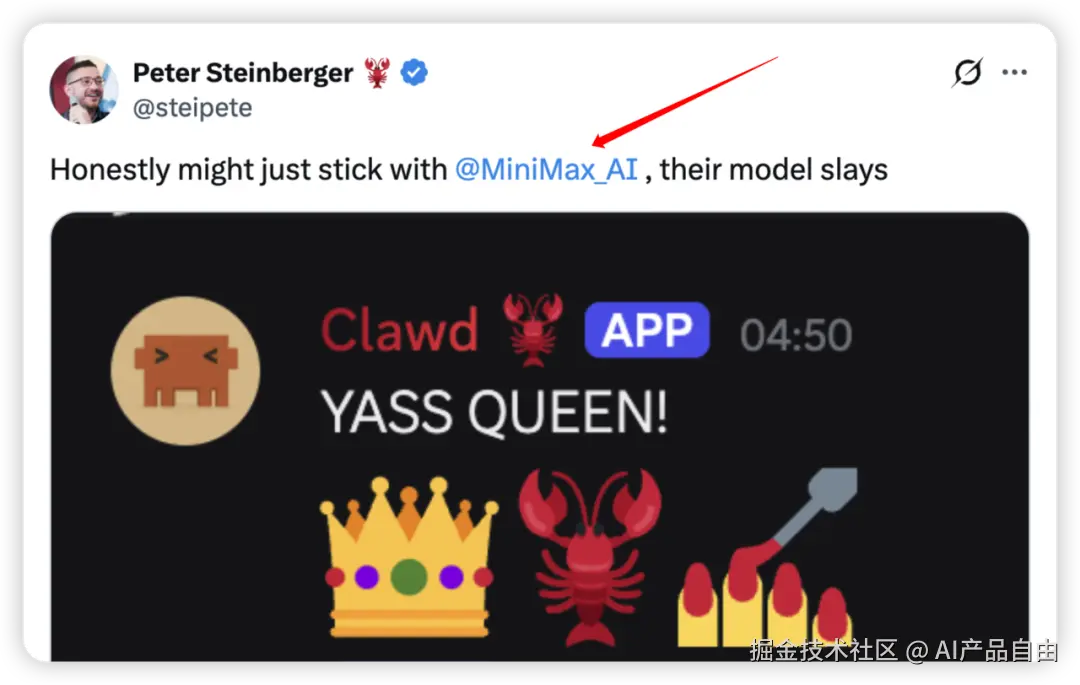1080x685 pixels.
Task: Open the three-dot more options menu
Action: (x=1014, y=72)
